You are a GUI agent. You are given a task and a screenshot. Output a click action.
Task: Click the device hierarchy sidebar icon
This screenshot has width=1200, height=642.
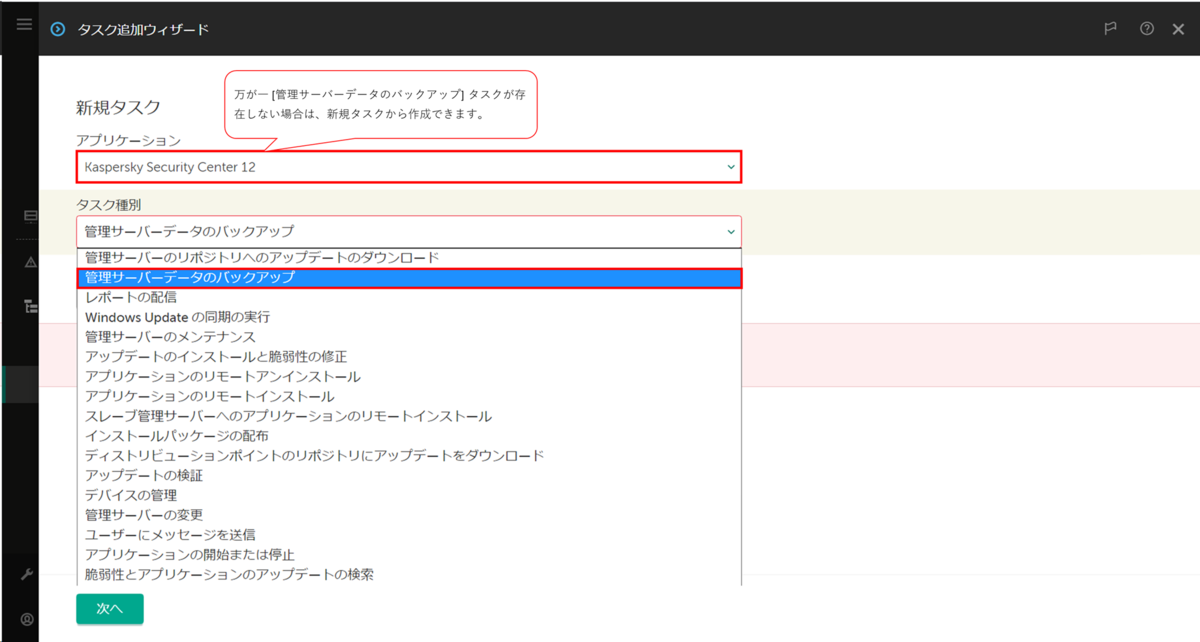point(30,306)
